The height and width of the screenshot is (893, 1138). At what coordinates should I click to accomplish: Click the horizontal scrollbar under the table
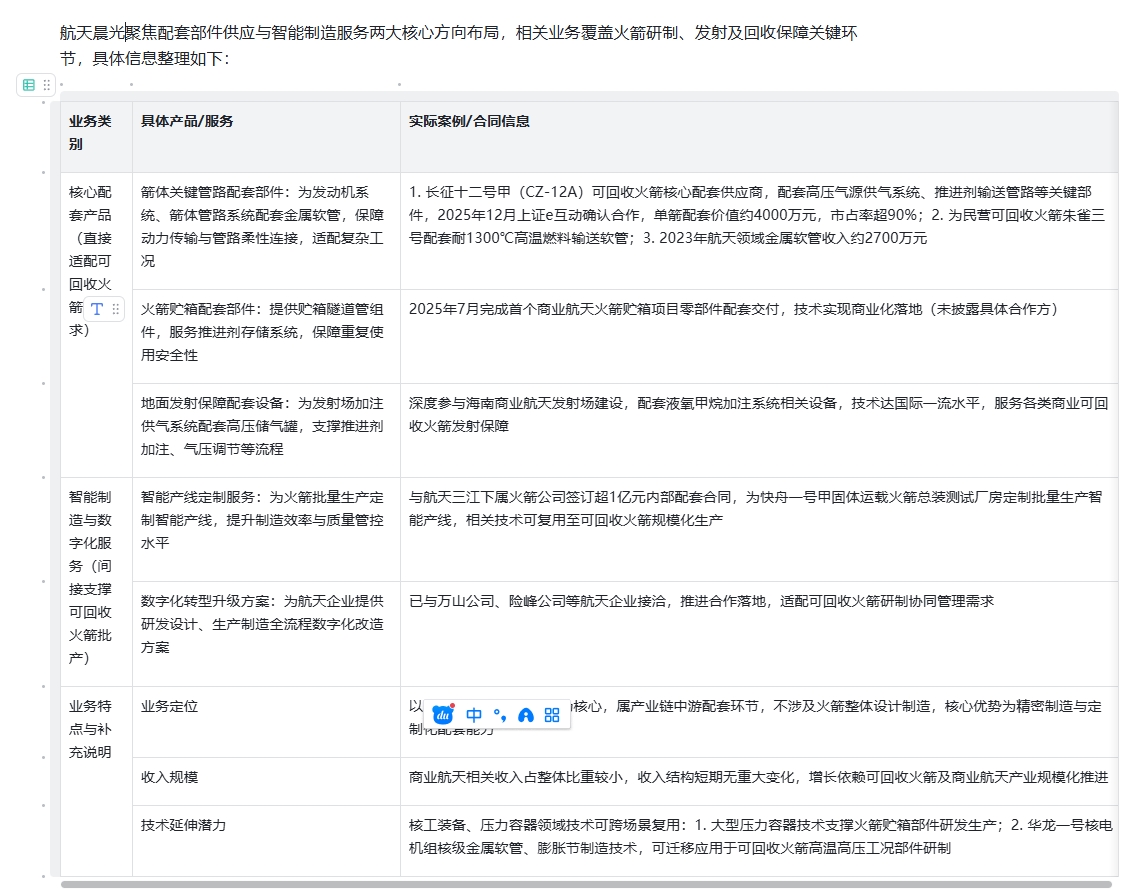pos(586,884)
